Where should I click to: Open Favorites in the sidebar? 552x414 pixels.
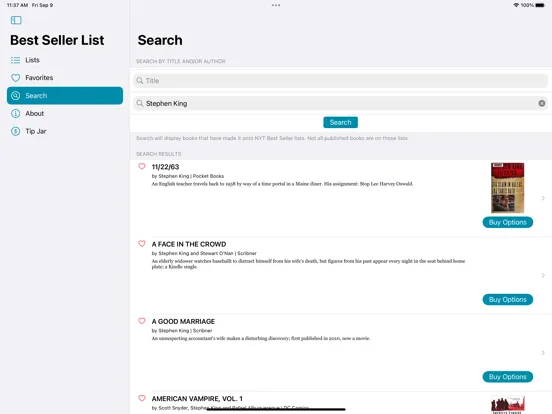[65, 78]
